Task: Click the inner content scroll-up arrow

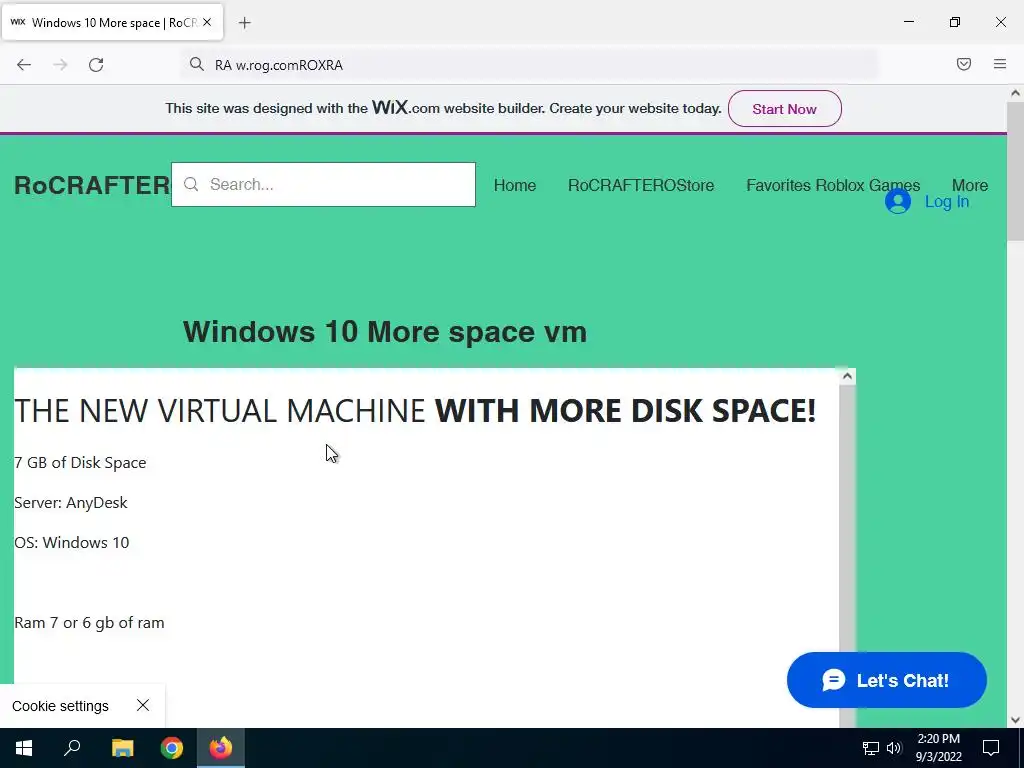Action: (847, 376)
